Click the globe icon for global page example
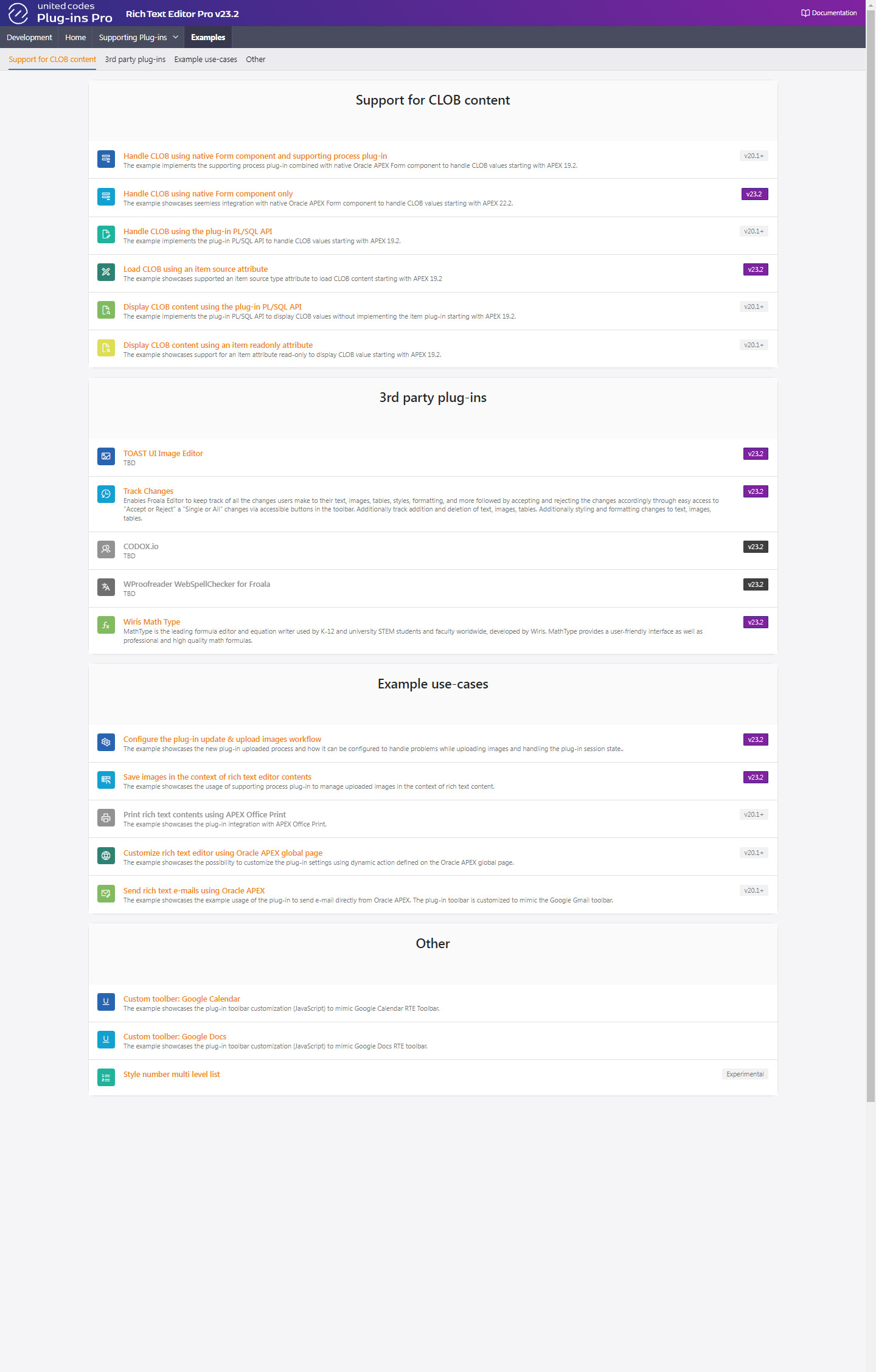The width and height of the screenshot is (876, 1372). (x=106, y=856)
